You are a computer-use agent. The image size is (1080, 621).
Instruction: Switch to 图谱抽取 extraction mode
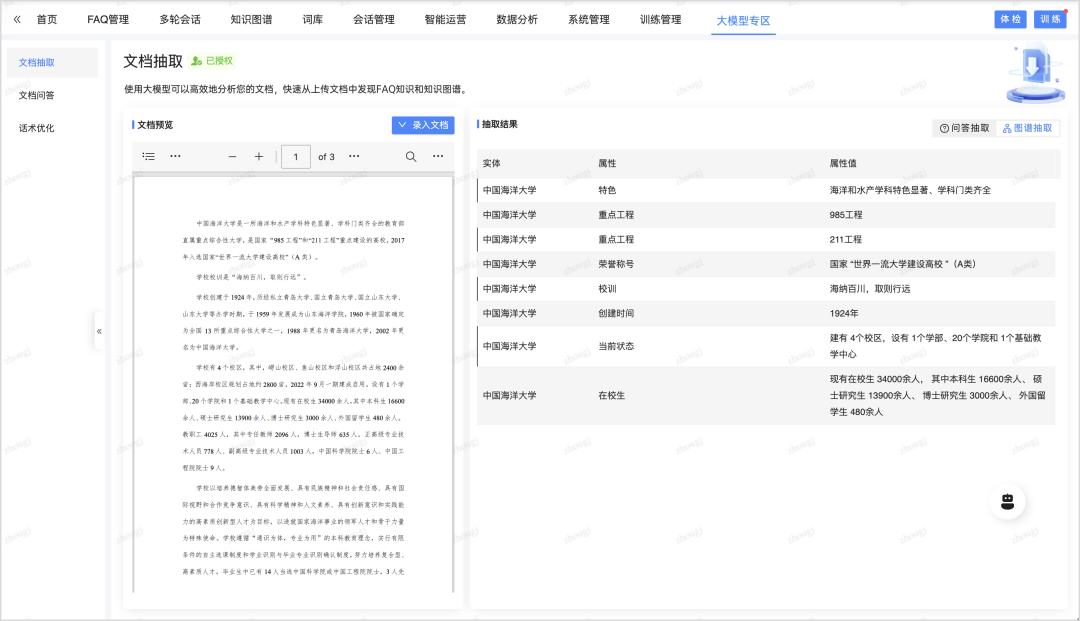(1028, 128)
